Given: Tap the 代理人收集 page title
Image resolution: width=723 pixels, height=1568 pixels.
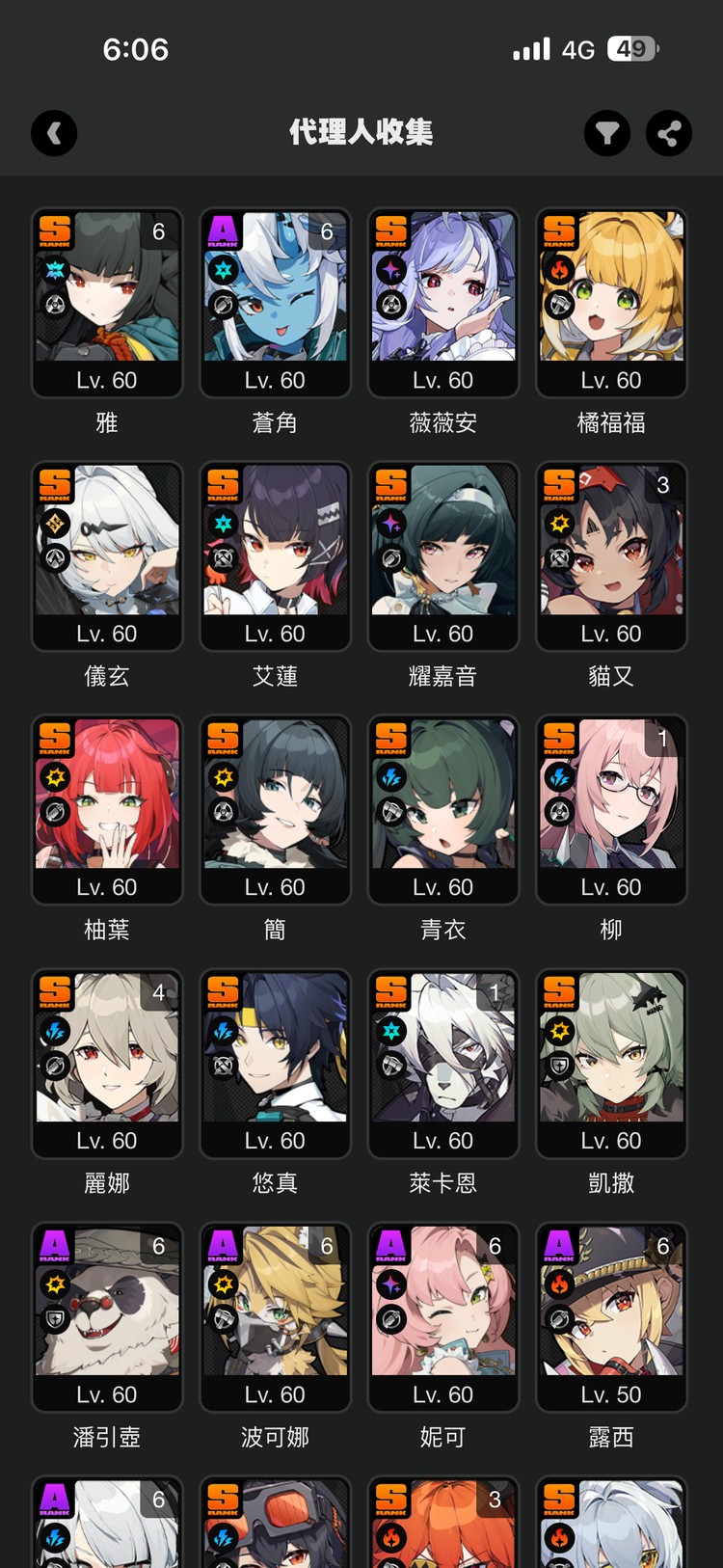Looking at the screenshot, I should click(x=361, y=132).
